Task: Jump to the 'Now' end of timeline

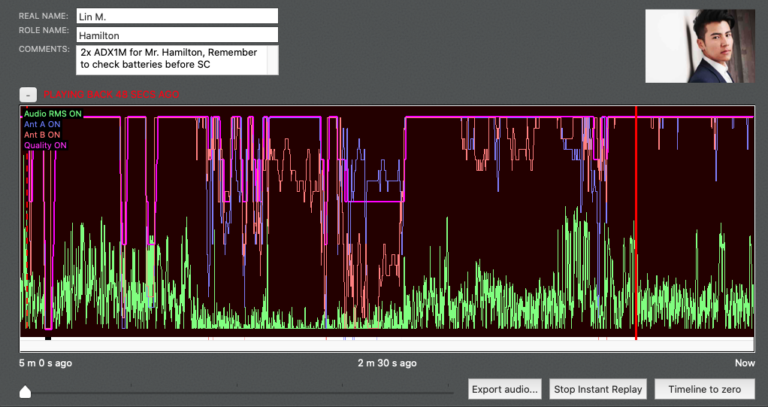Action: pos(745,362)
